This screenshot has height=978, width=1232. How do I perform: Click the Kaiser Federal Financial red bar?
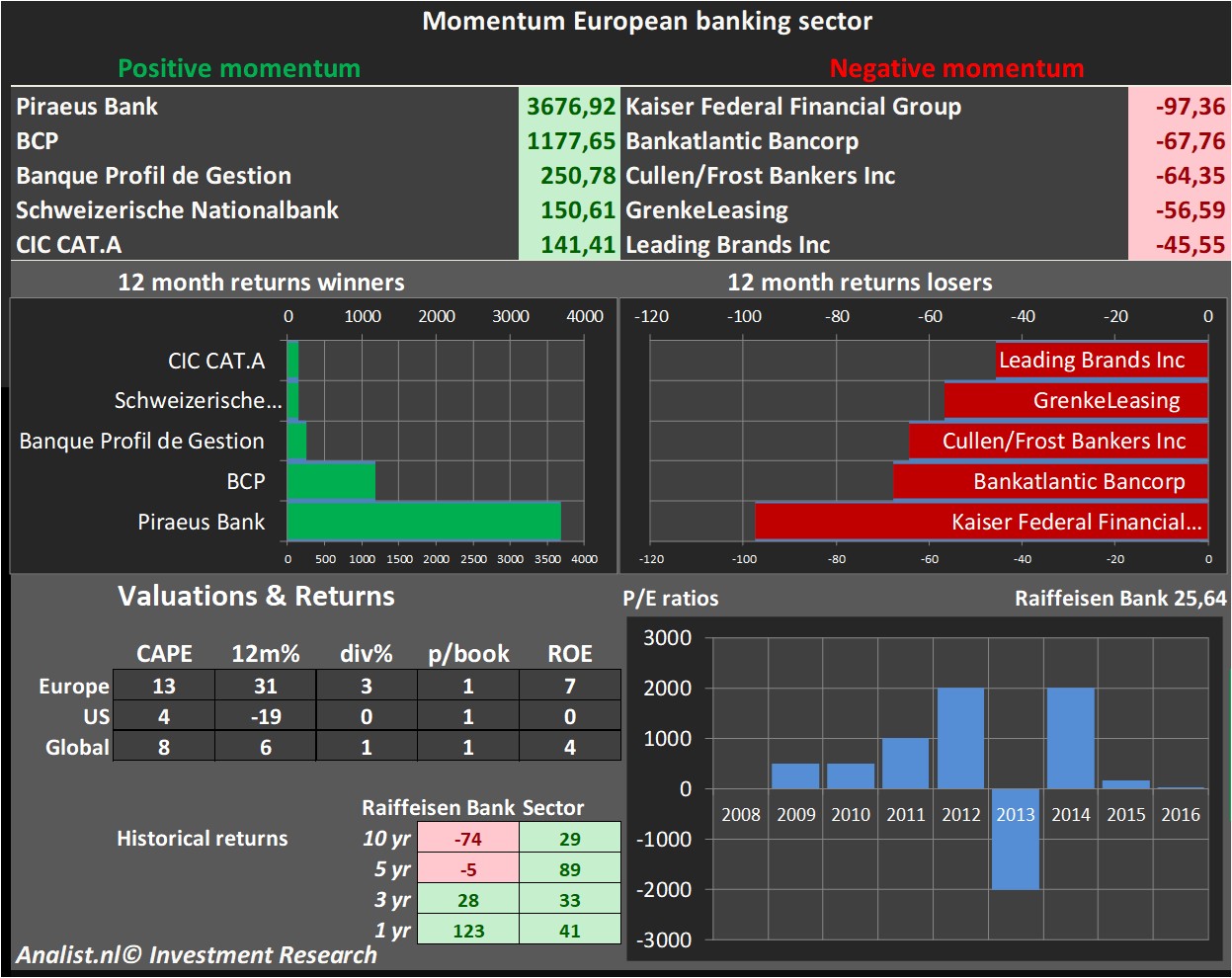[981, 521]
